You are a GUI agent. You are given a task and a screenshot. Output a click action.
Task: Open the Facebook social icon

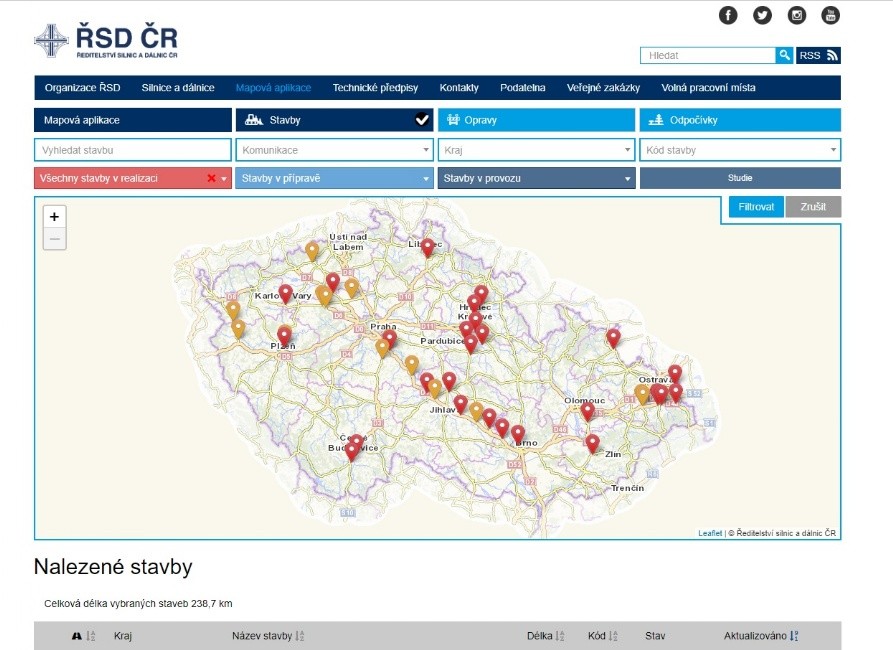pyautogui.click(x=728, y=15)
